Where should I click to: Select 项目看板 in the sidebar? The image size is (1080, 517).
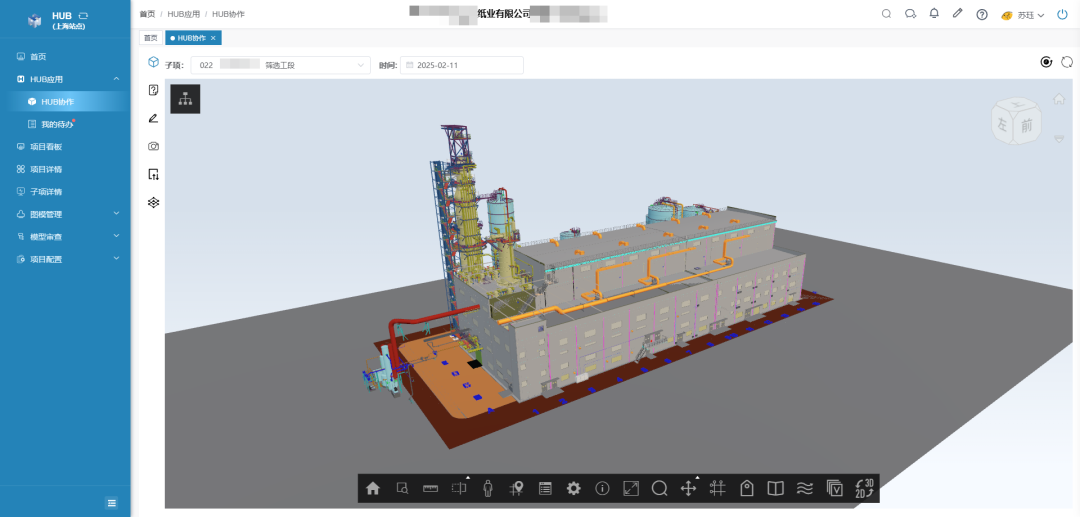point(46,147)
